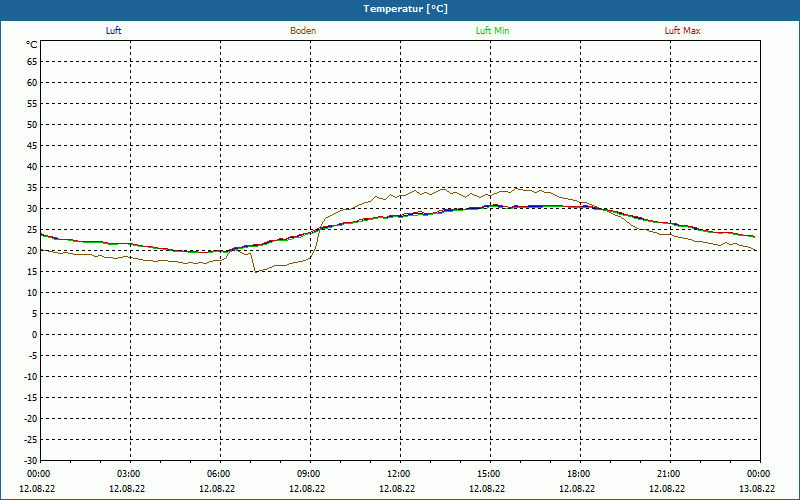This screenshot has height=500, width=800.
Task: Click the 45 axis value
Action: tap(32, 145)
